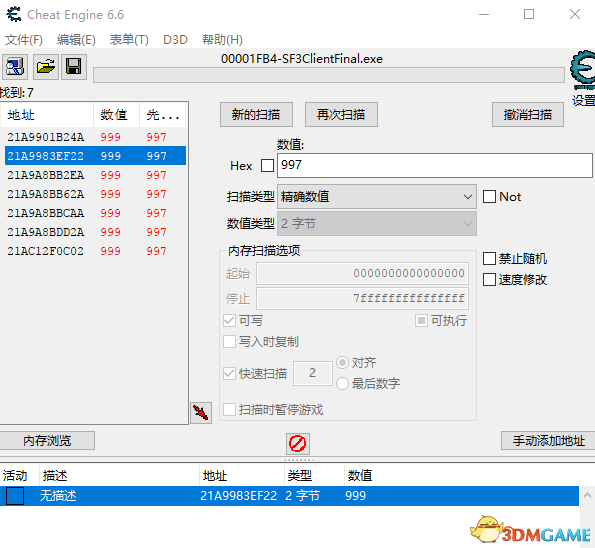The width and height of the screenshot is (595, 548).
Task: Click the fast scan alignment value field
Action: pos(313,373)
